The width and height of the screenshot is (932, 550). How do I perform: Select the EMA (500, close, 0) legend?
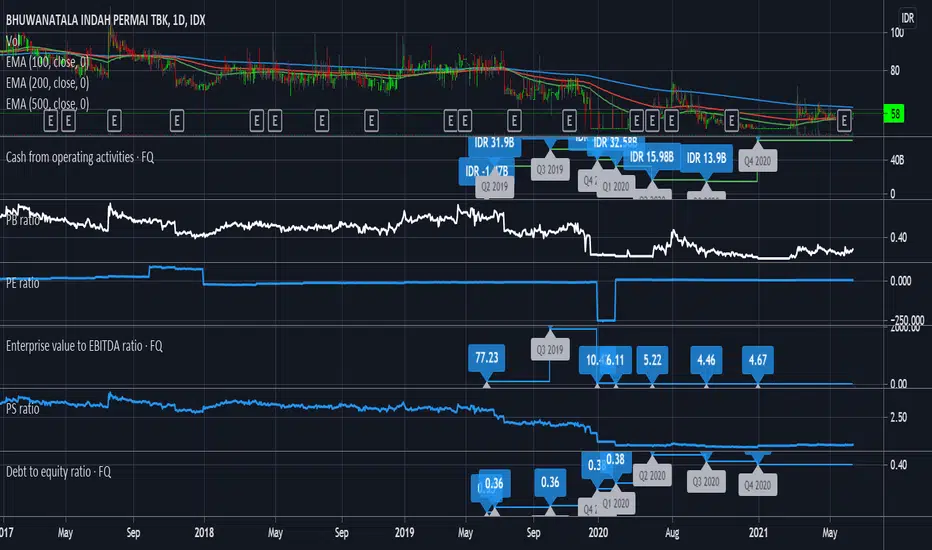pos(47,103)
